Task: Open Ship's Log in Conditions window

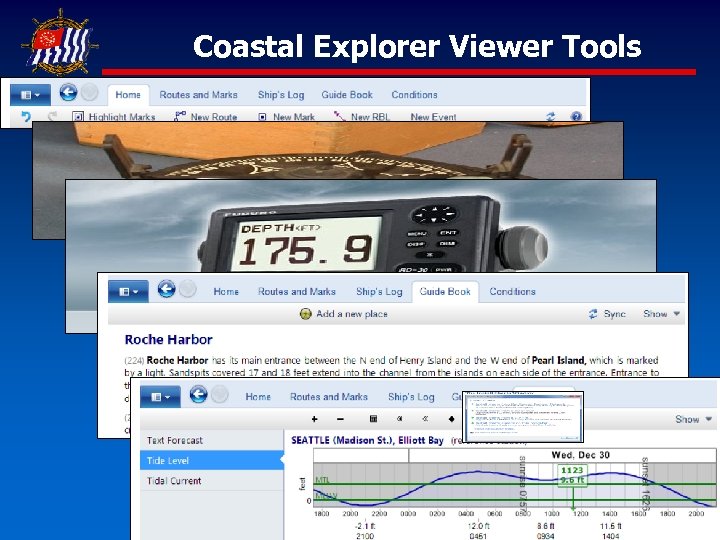Action: tap(411, 397)
